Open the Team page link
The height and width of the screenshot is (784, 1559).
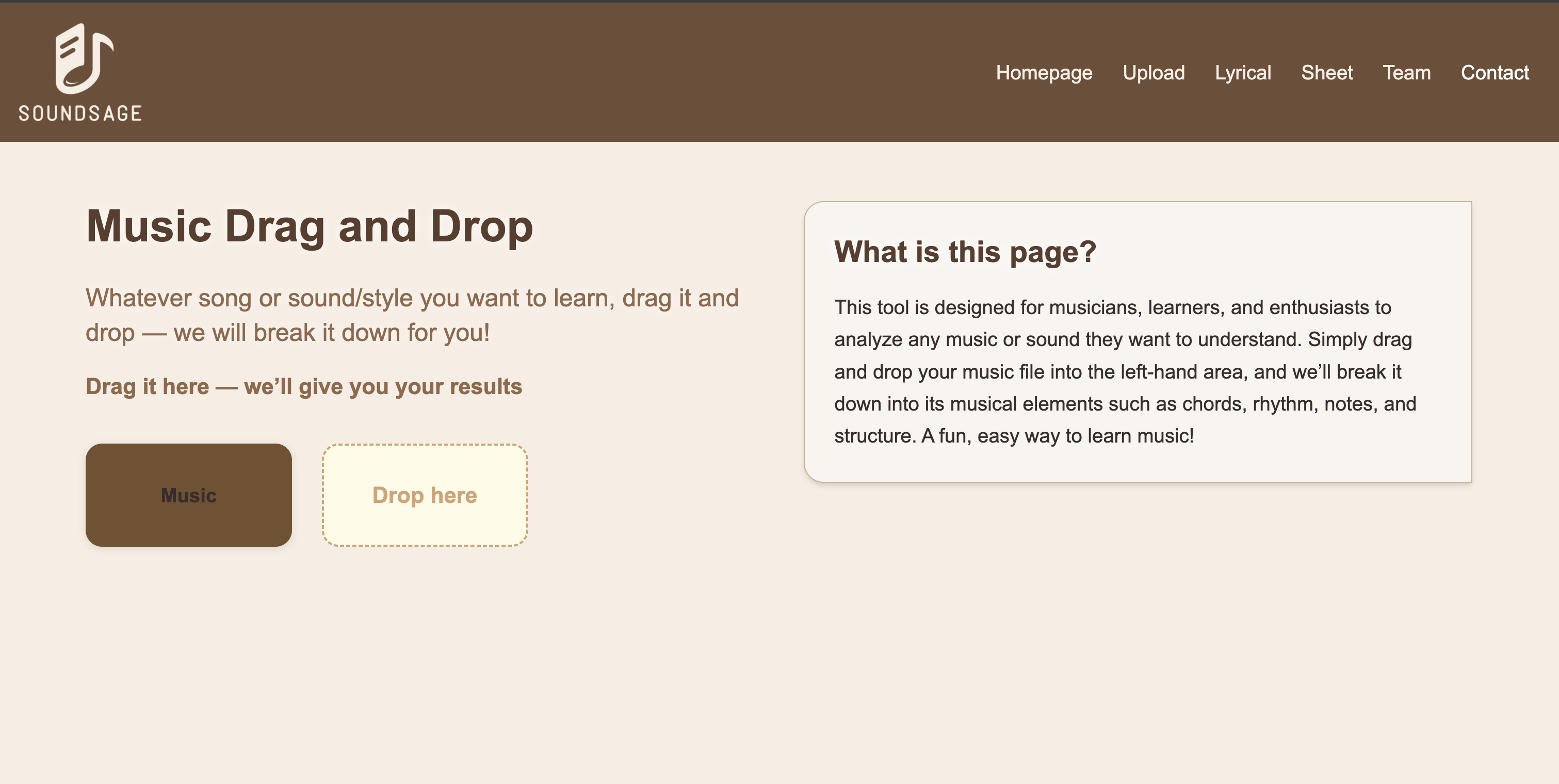tap(1406, 73)
